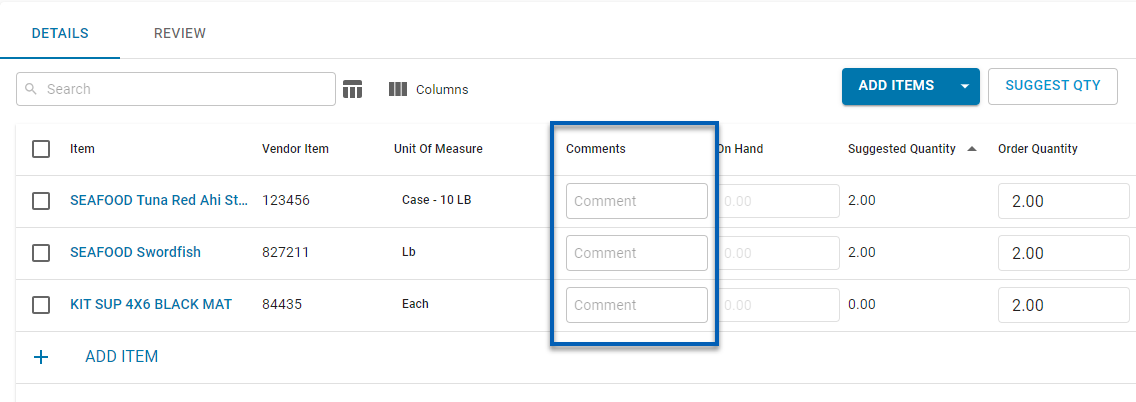Check the SEAFOOD Swordfish row checkbox
Viewport: 1136px width, 402px height.
41,253
